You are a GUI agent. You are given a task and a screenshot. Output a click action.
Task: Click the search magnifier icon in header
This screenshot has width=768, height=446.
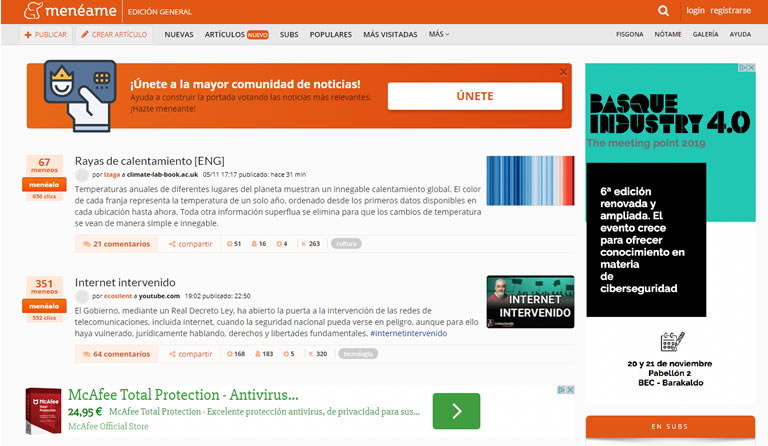(x=664, y=11)
